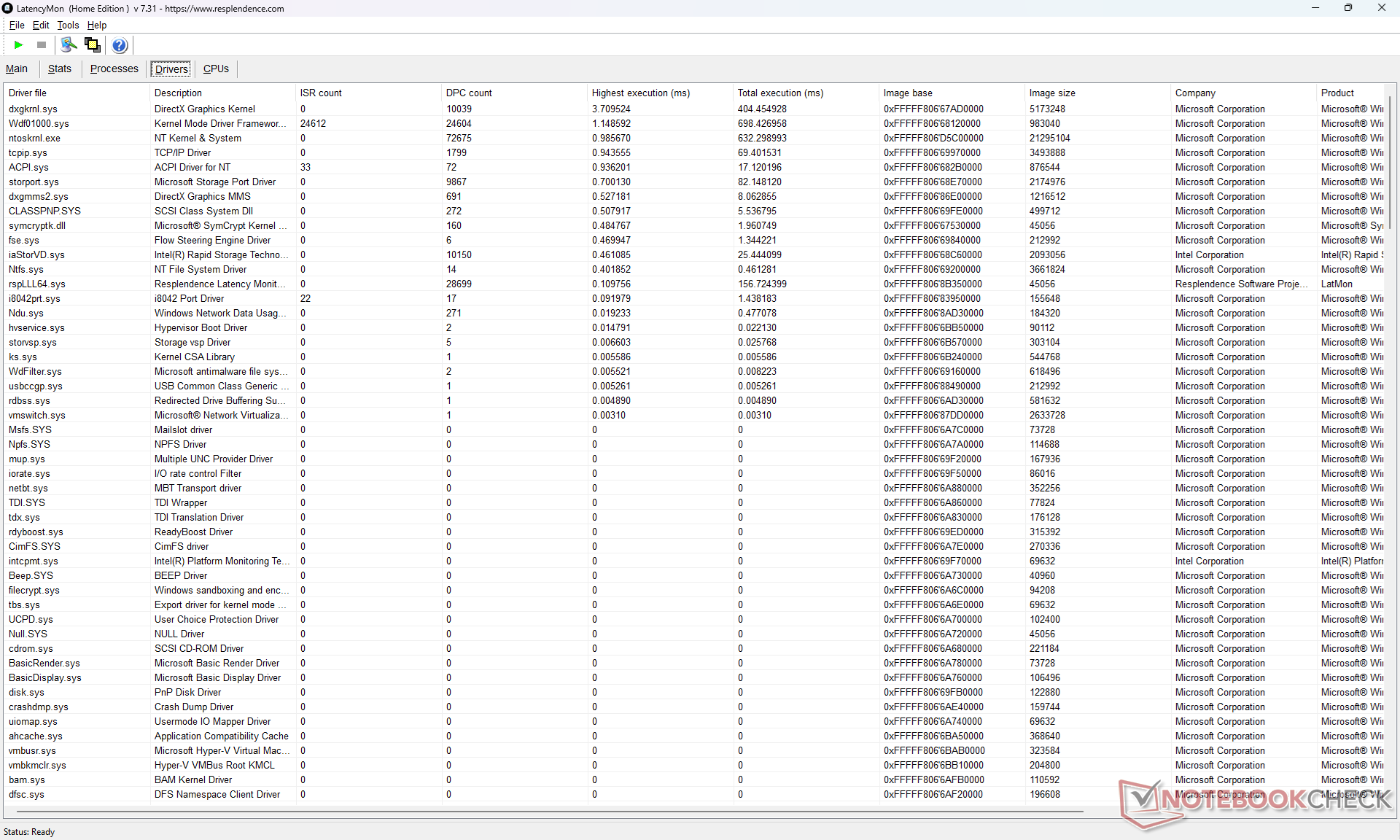Start monitoring with the green play icon
This screenshot has height=840, width=1400.
click(x=18, y=45)
